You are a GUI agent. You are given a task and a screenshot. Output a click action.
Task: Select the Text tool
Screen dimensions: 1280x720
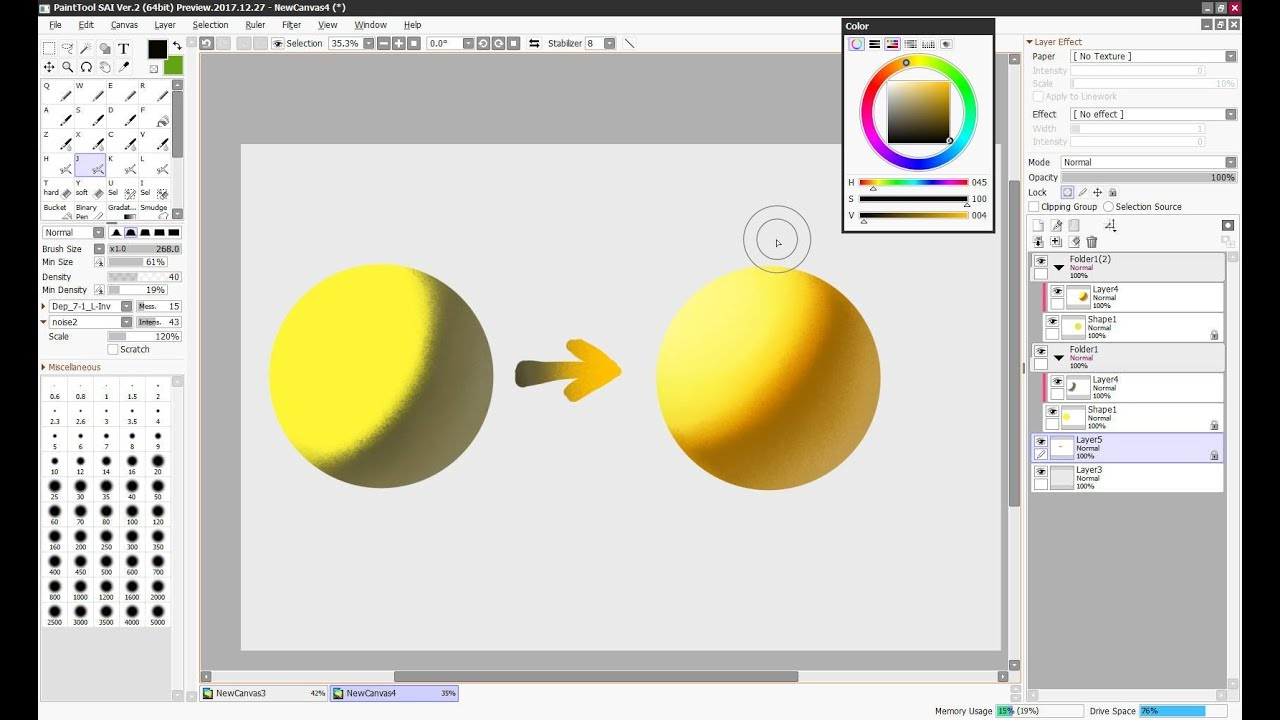click(124, 48)
